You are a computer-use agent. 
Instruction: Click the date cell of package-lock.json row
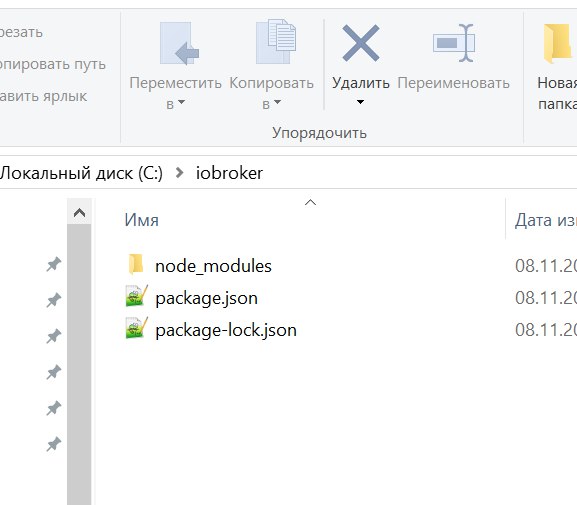click(546, 330)
